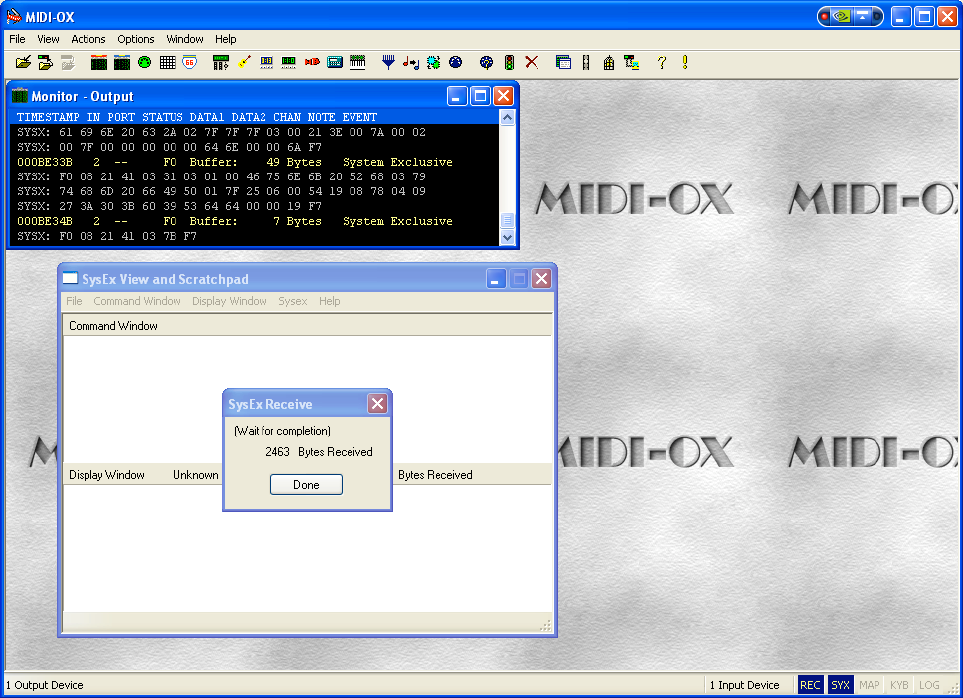Image resolution: width=963 pixels, height=698 pixels.
Task: Click the blue globe question toolbar icon
Action: coord(486,63)
